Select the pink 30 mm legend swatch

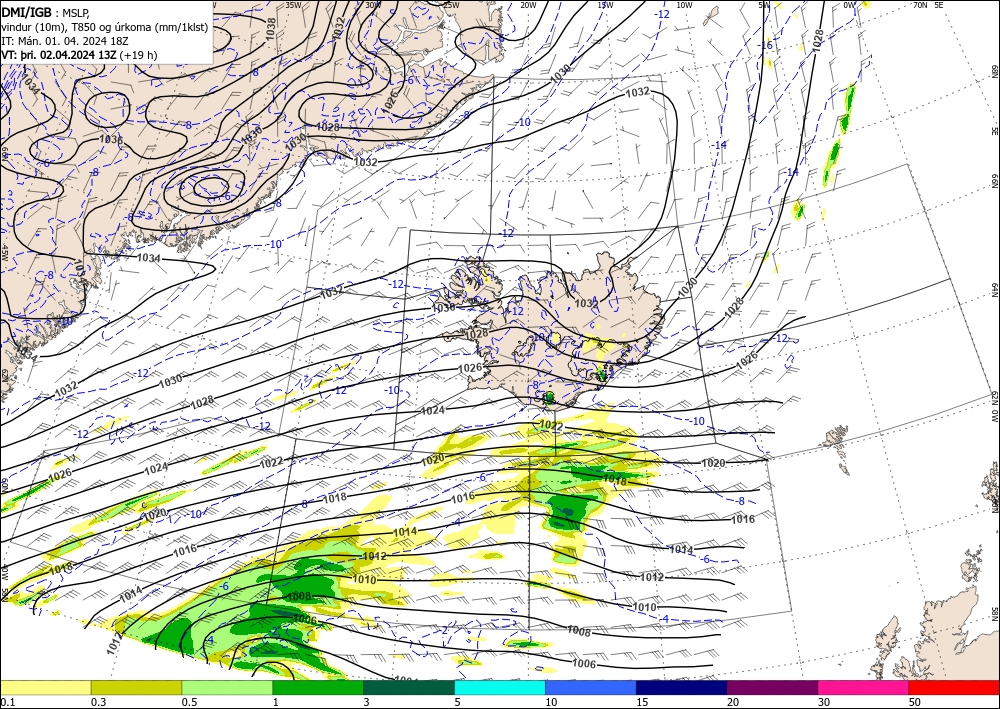pyautogui.click(x=864, y=687)
